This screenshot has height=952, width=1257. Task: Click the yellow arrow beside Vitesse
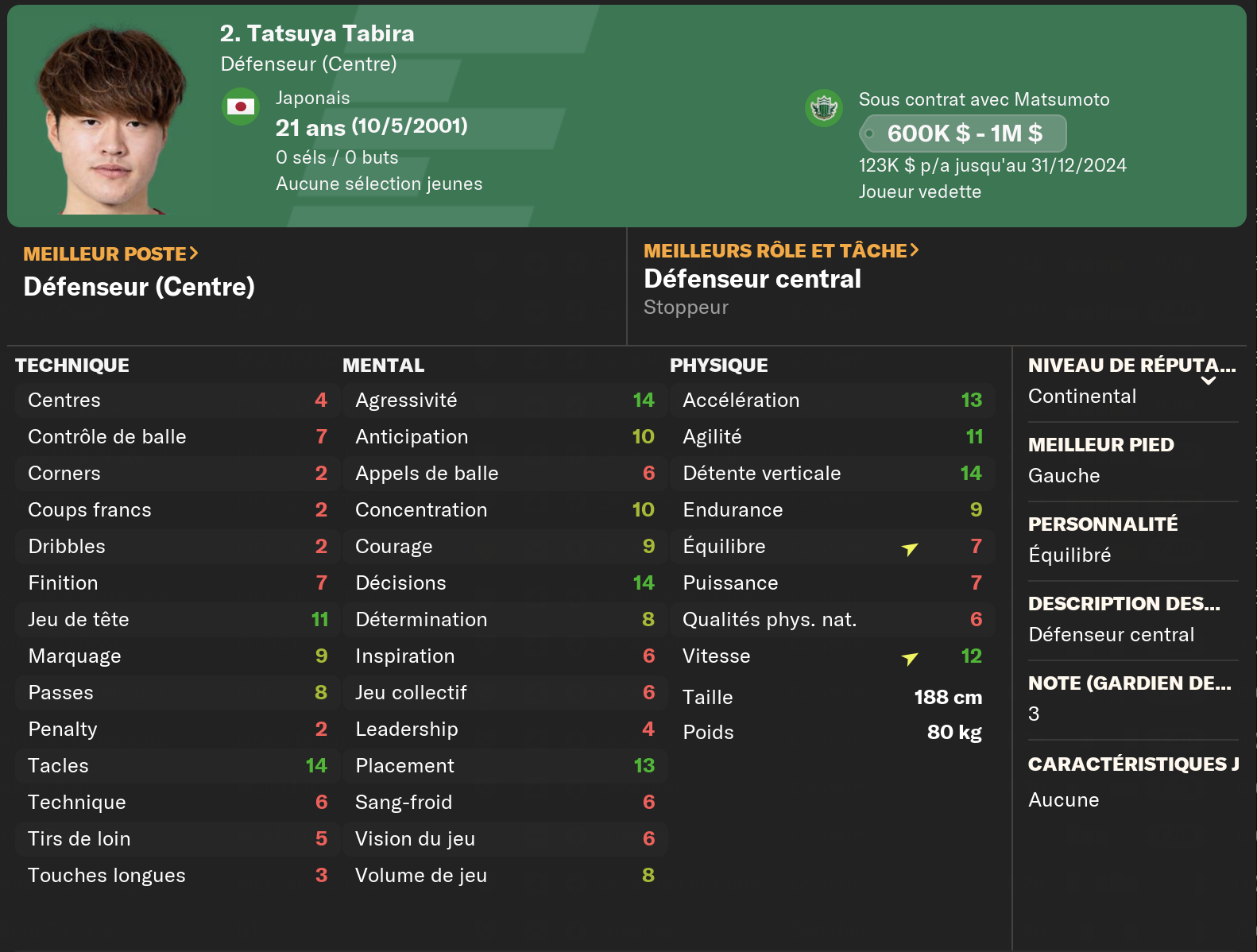(x=910, y=658)
